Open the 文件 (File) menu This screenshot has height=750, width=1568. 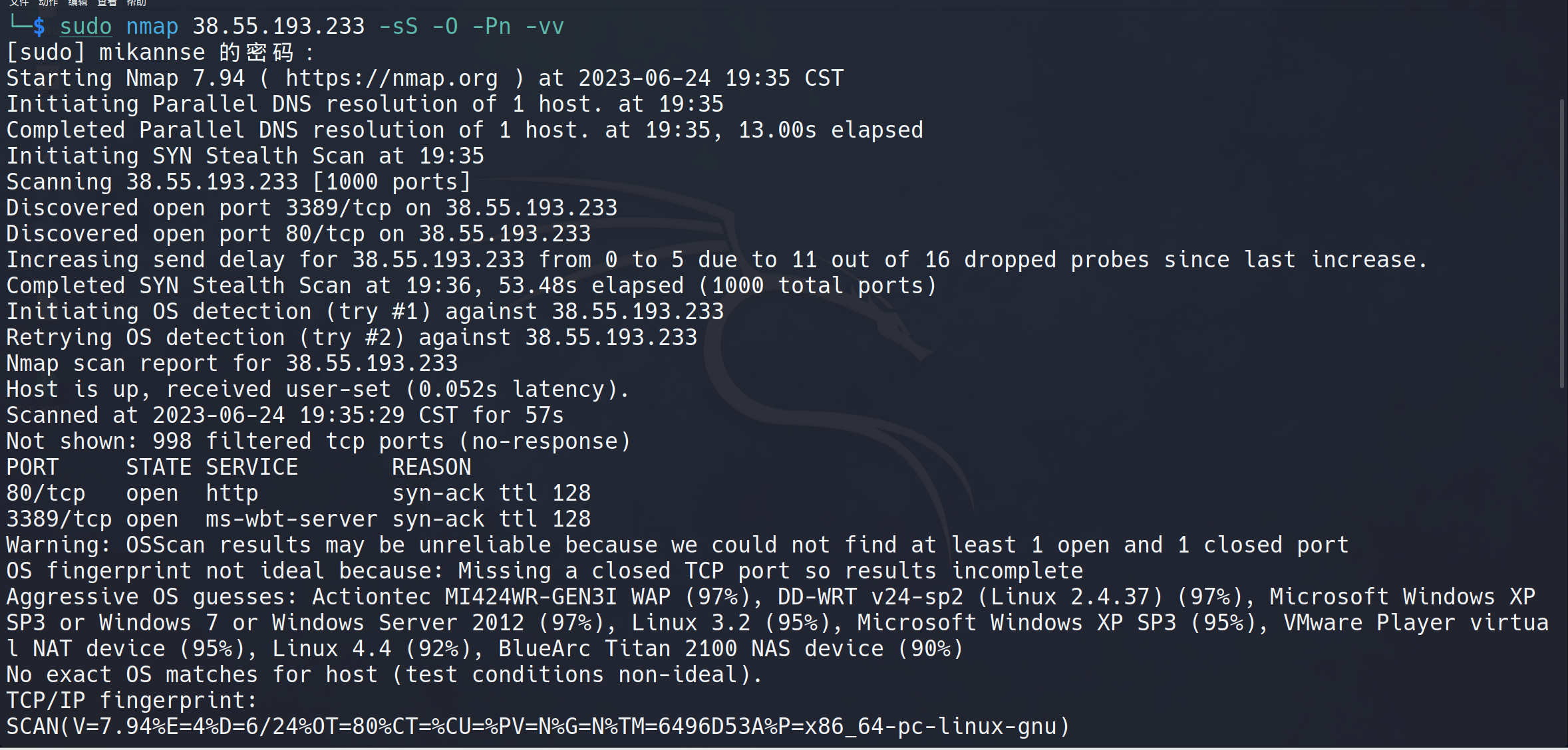coord(19,3)
